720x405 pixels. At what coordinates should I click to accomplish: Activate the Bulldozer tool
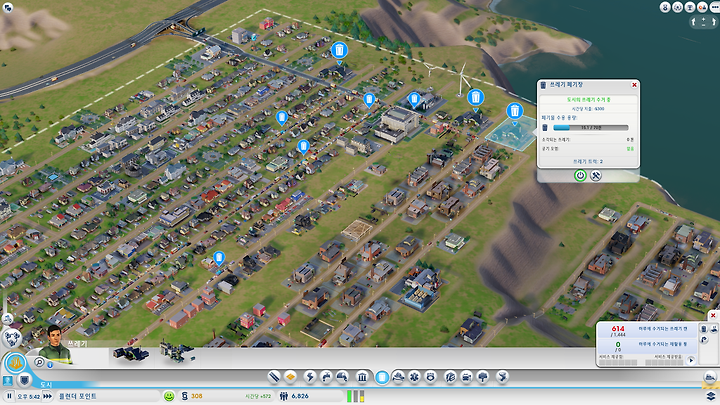710,377
